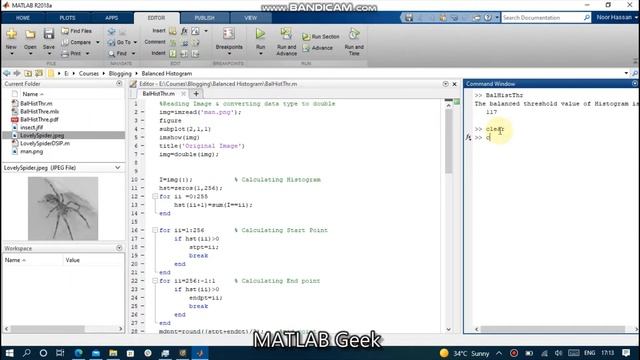
Task: Open the help question mark icon
Action: click(x=488, y=18)
